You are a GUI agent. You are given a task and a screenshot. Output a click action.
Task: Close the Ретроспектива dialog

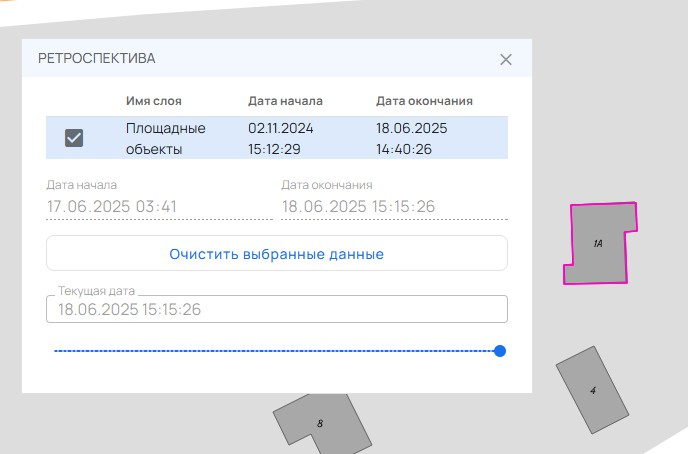coord(506,59)
